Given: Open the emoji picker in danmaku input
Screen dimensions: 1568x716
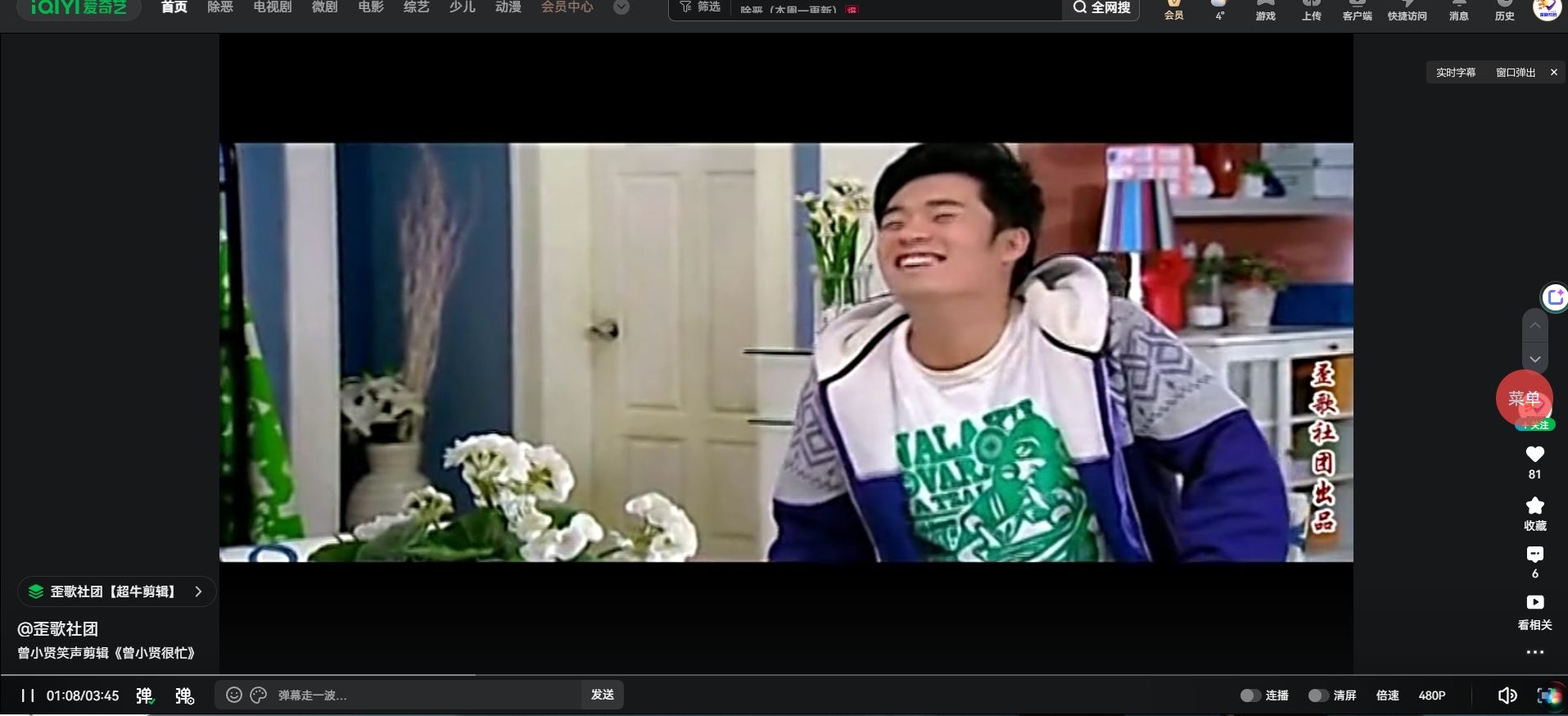Looking at the screenshot, I should (234, 695).
